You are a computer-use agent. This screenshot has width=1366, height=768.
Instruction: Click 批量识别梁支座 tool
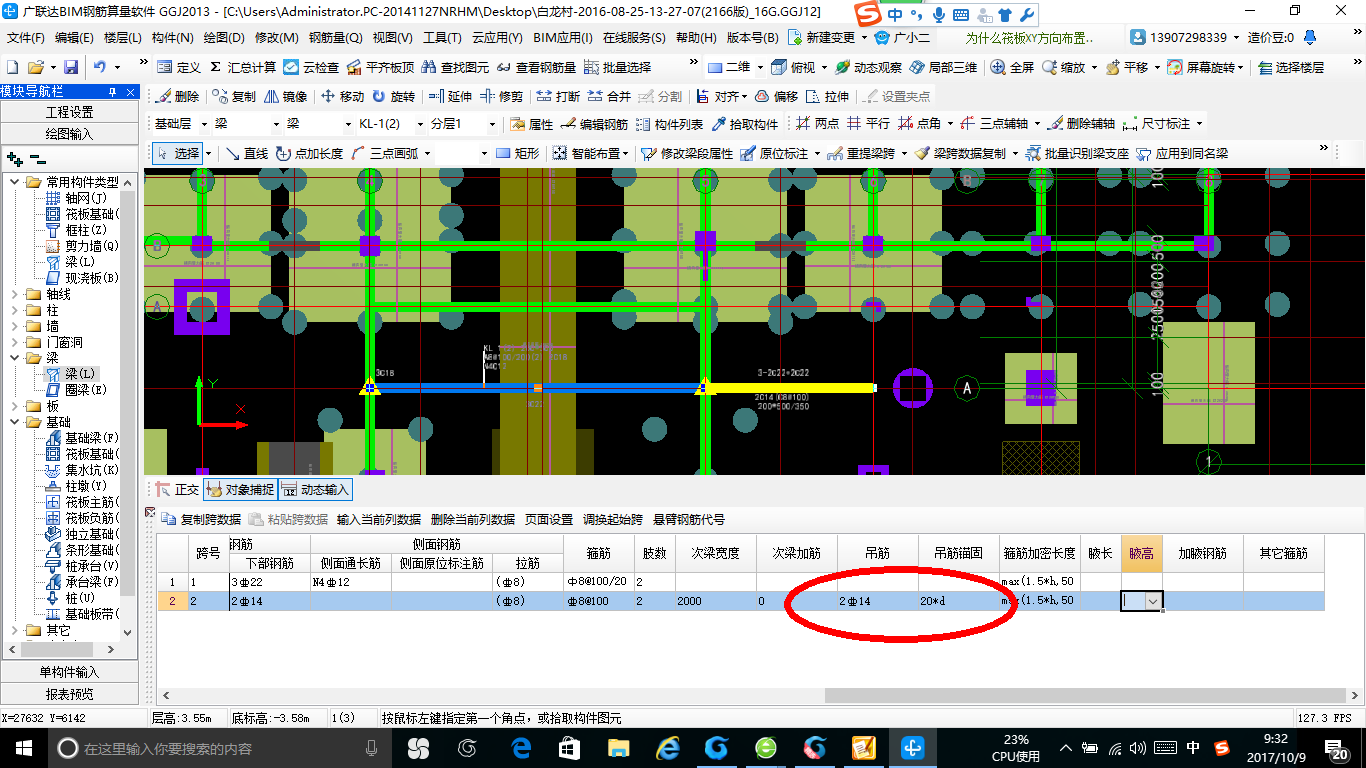(1077, 153)
